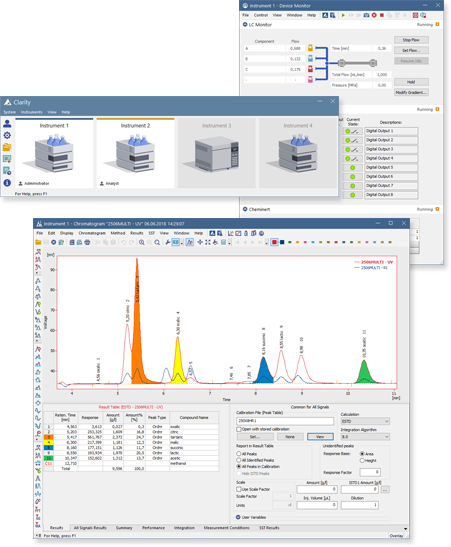Click the green Run arrow in Device Monitor toolbar
Screen dimensions: 451x547
[x=343, y=15]
